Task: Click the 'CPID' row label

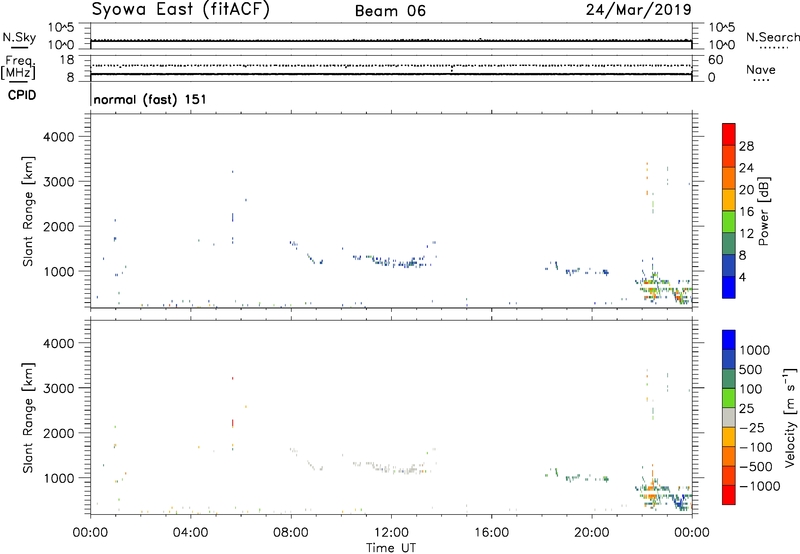Action: 22,95
